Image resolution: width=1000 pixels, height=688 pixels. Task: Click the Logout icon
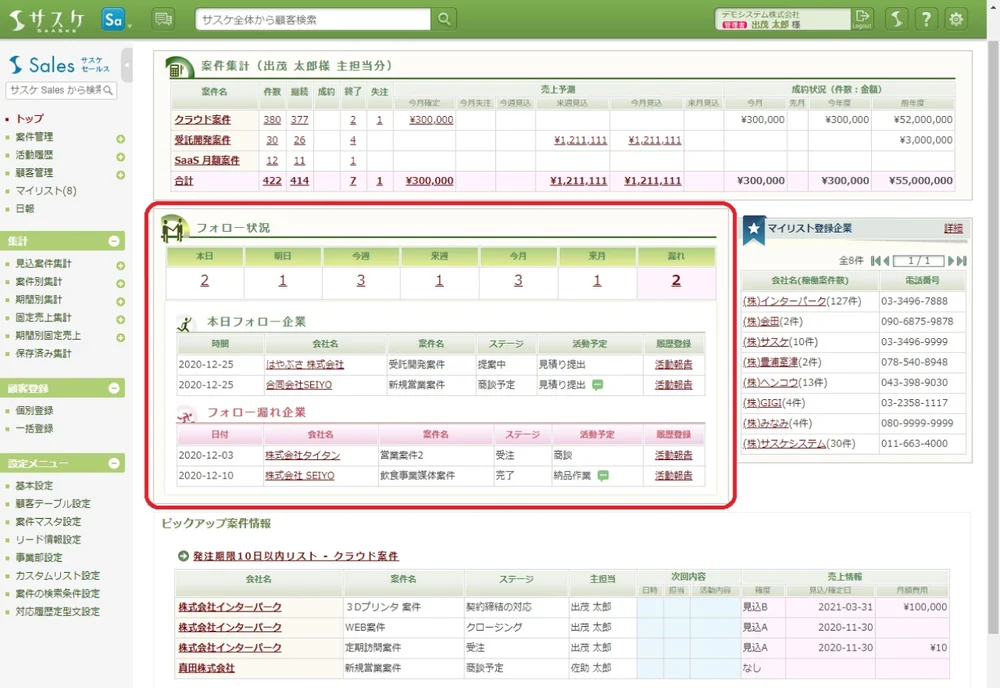coord(862,19)
